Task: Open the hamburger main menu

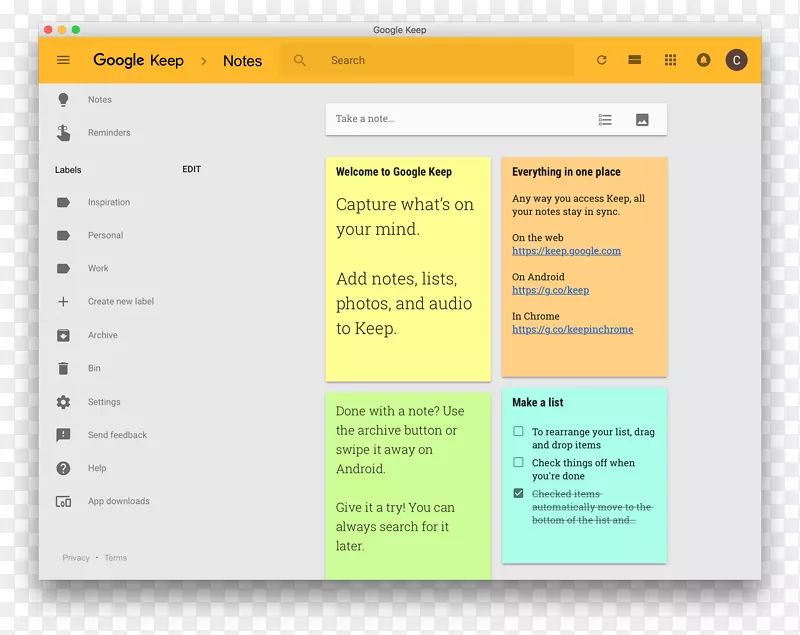Action: pos(63,60)
